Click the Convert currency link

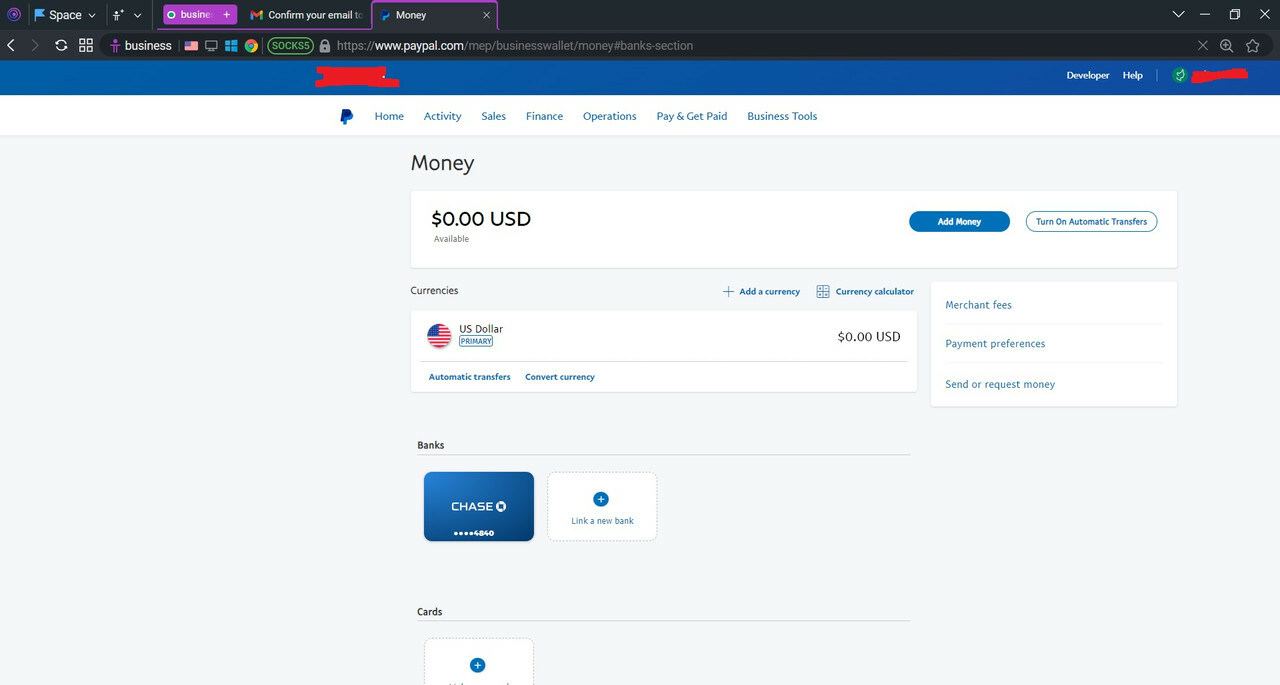pyautogui.click(x=560, y=377)
